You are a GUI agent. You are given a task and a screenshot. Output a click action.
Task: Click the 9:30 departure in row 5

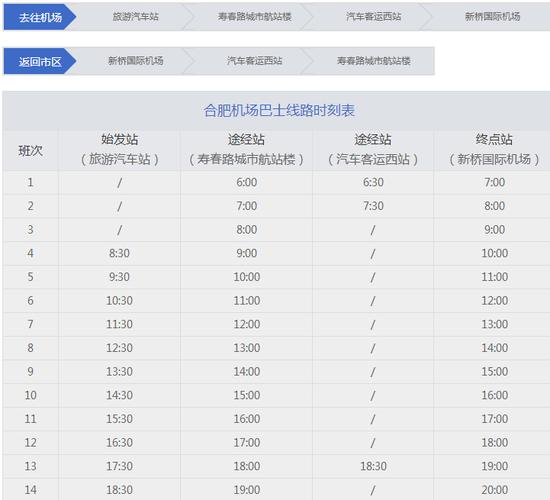(x=119, y=277)
